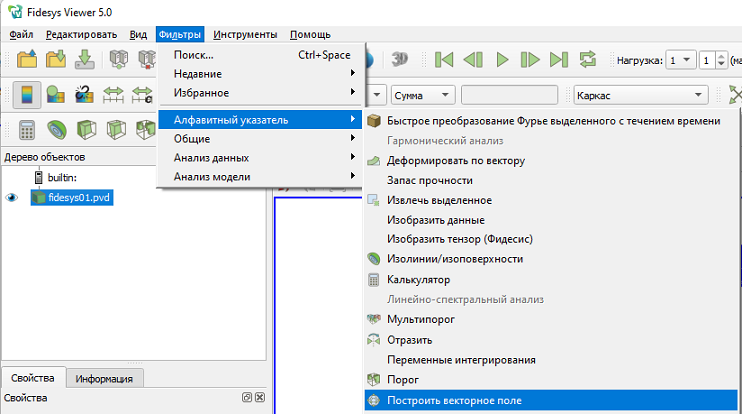Switch to the Свойства tab
Viewport: 742px width, 414px height.
point(33,378)
